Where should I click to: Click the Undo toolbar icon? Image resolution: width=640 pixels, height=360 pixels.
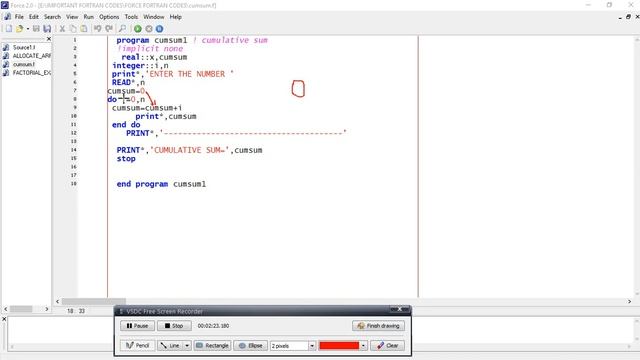point(98,29)
